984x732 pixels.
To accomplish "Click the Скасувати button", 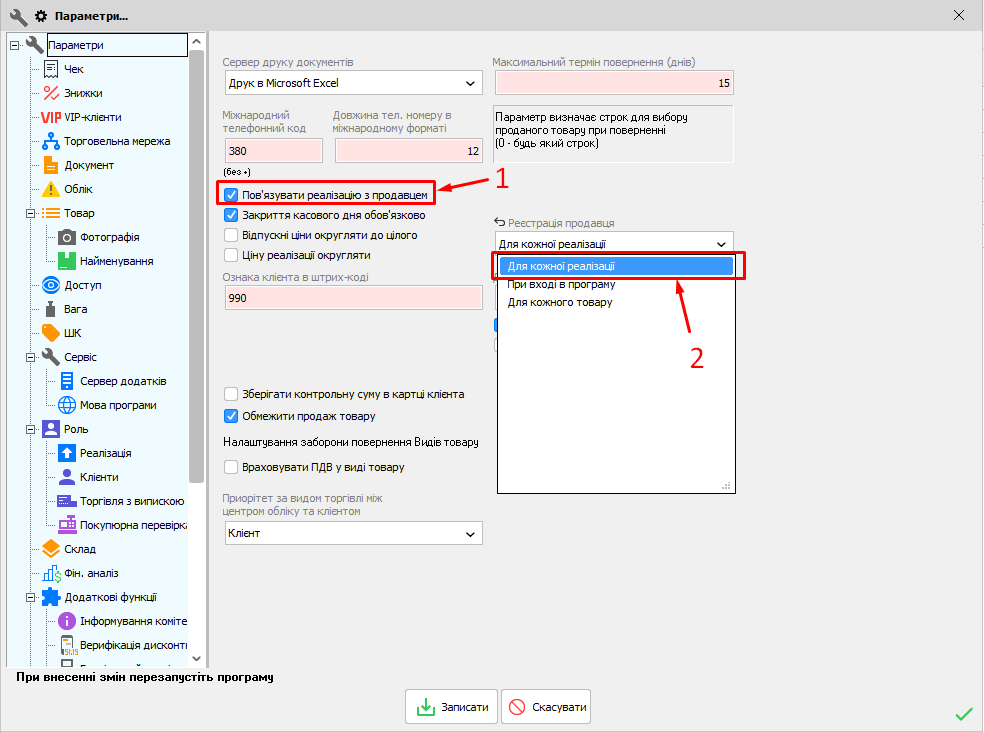I will [546, 707].
